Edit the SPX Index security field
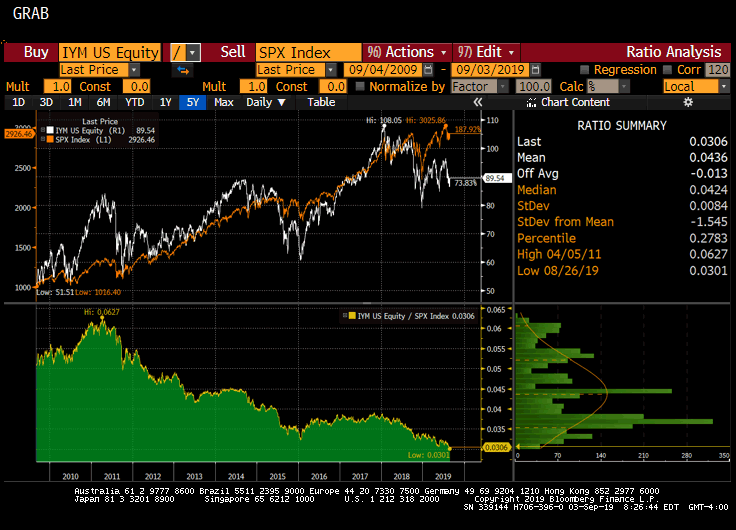The image size is (736, 530). coord(308,53)
